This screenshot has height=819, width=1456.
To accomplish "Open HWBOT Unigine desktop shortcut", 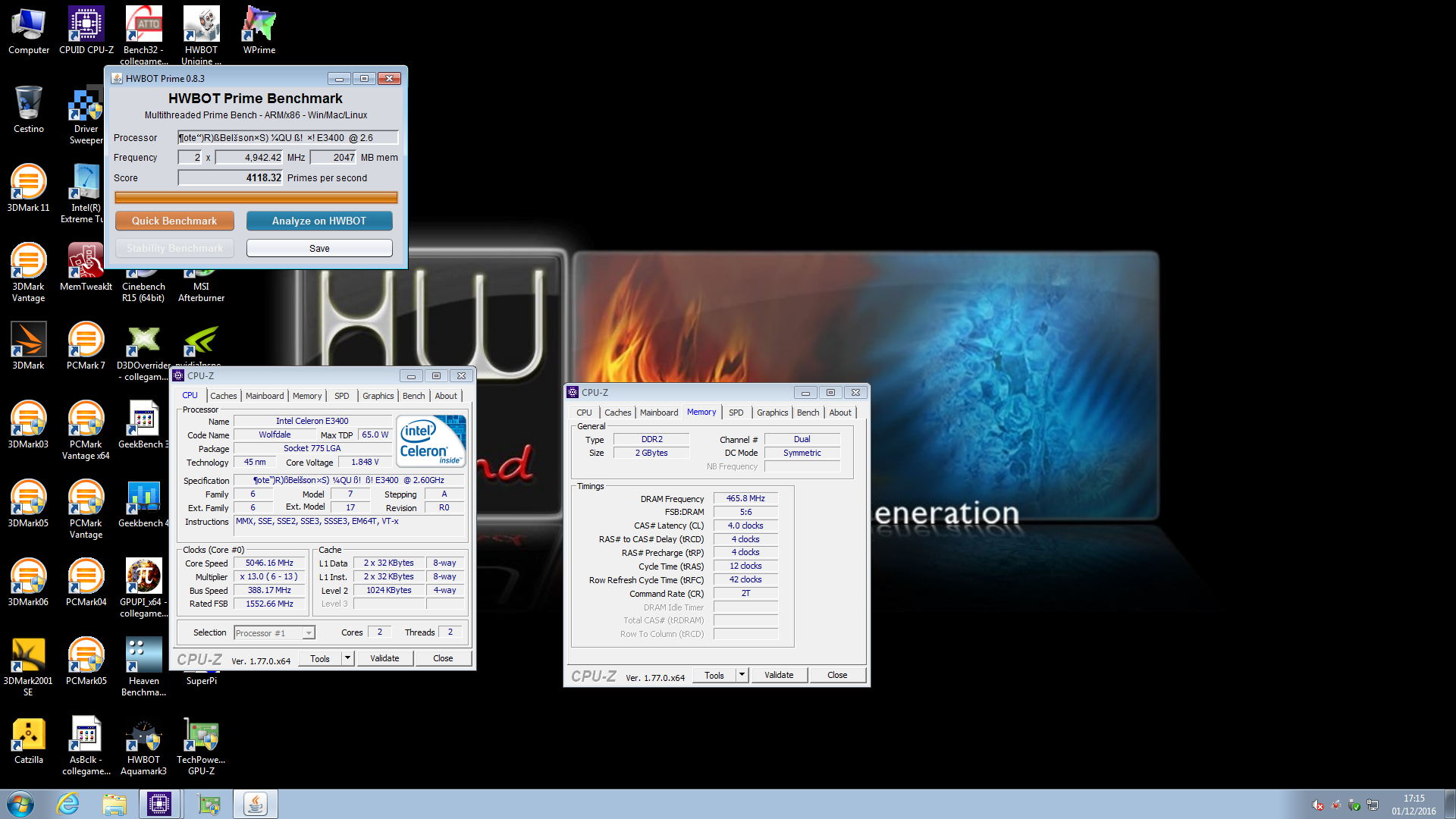I will click(x=202, y=35).
